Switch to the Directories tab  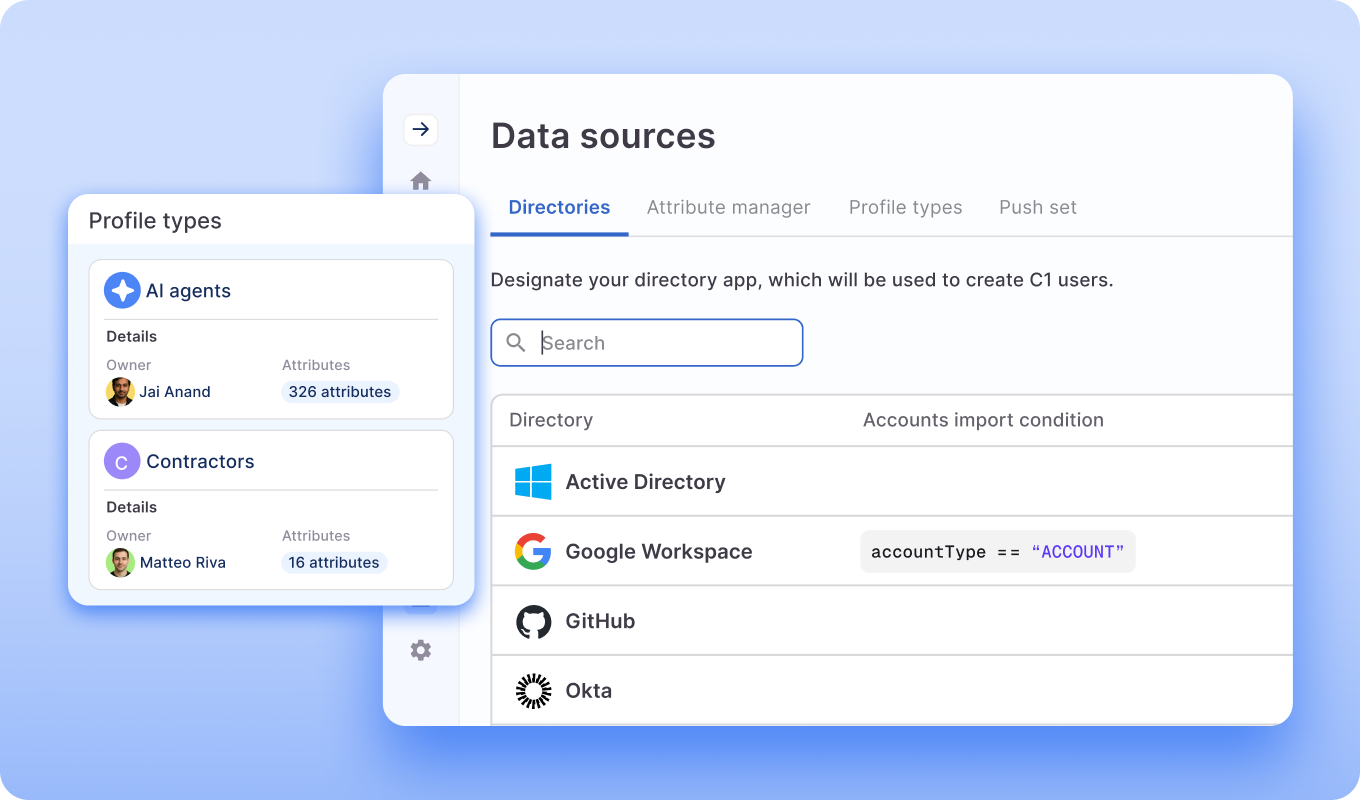click(x=559, y=207)
